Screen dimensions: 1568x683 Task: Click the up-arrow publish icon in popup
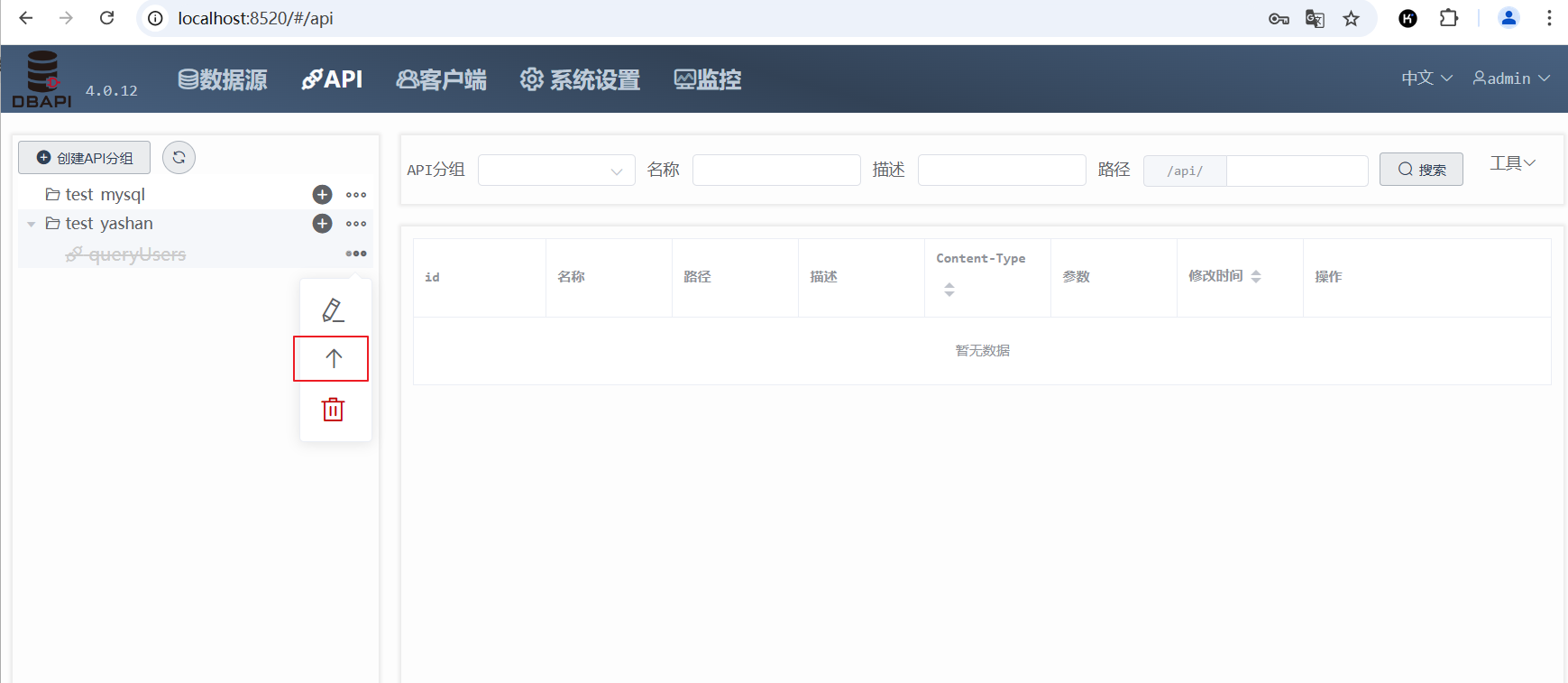pos(333,358)
